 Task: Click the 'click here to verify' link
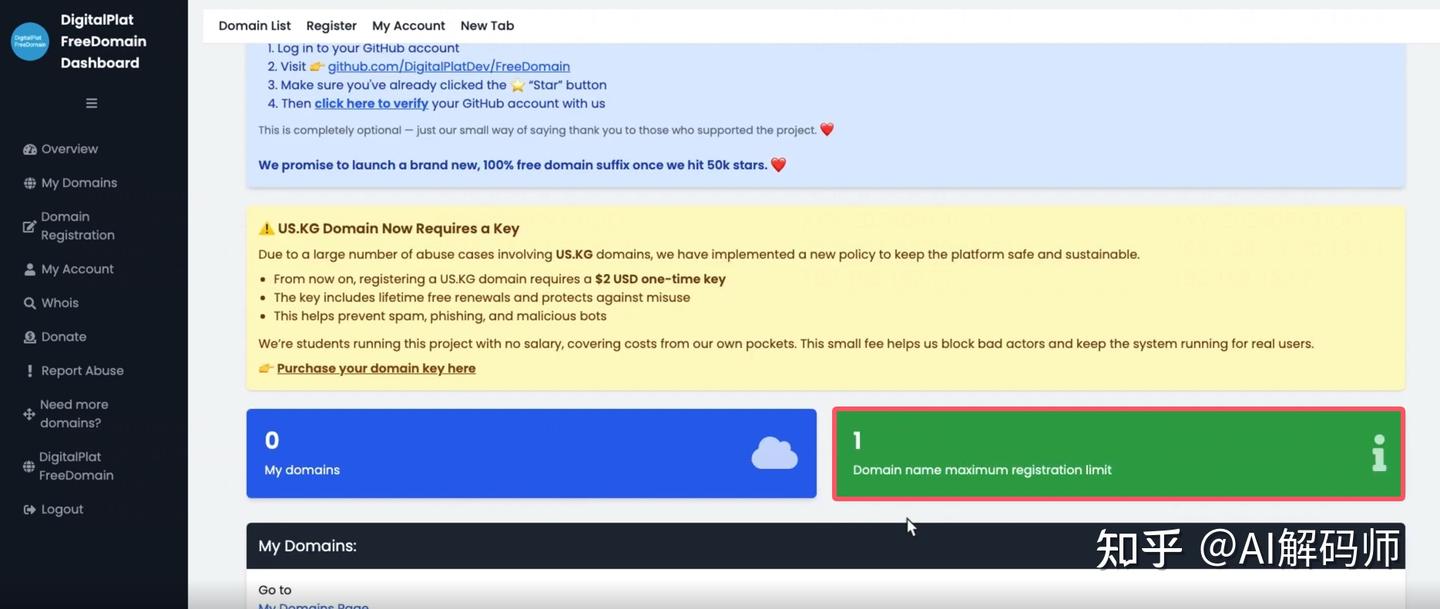point(371,103)
